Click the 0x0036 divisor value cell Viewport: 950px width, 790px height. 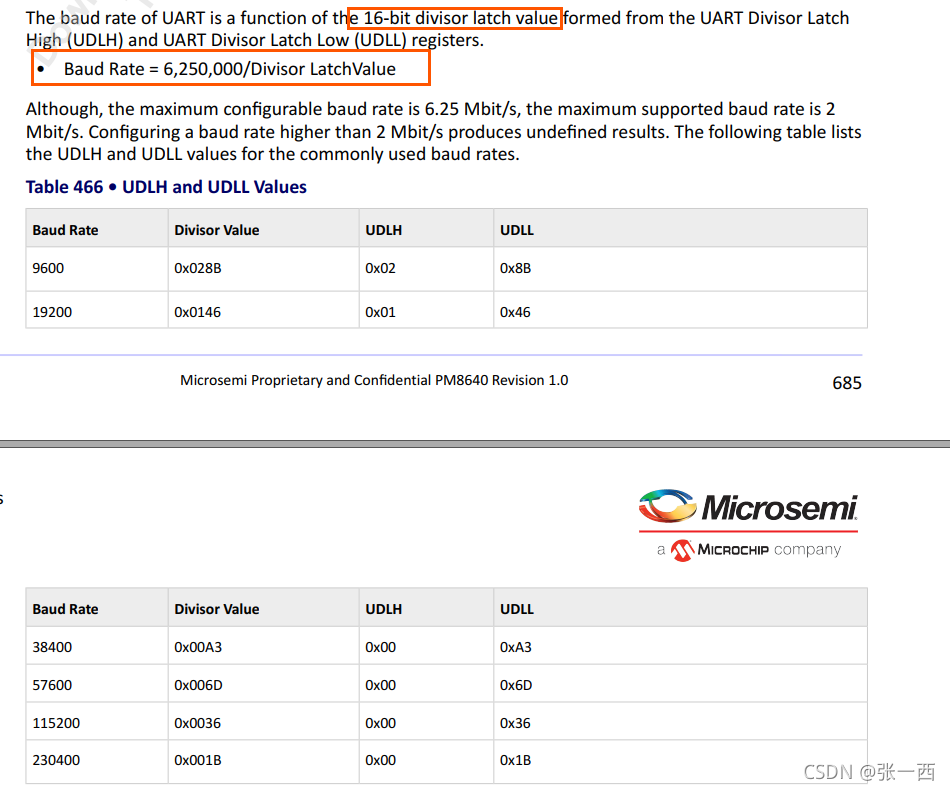[264, 723]
